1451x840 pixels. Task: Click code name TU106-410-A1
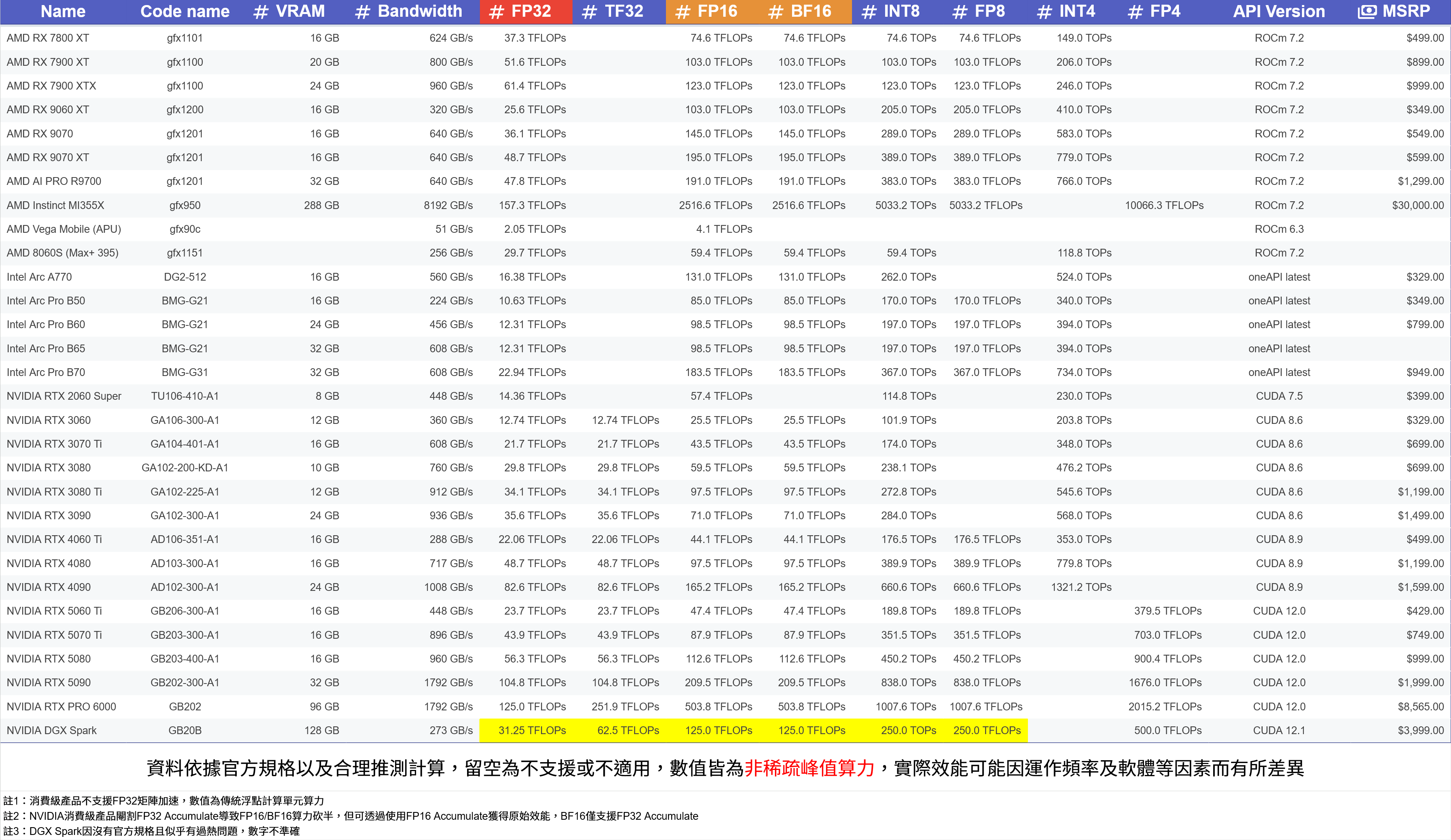click(185, 396)
